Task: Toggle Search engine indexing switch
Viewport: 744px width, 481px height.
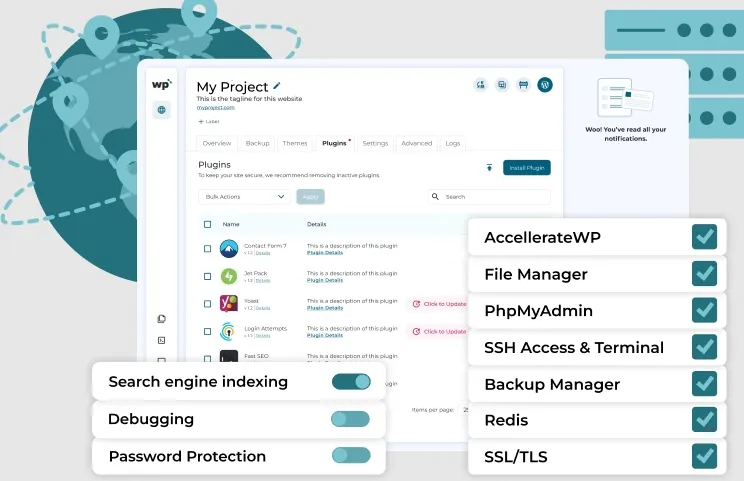Action: [x=351, y=381]
